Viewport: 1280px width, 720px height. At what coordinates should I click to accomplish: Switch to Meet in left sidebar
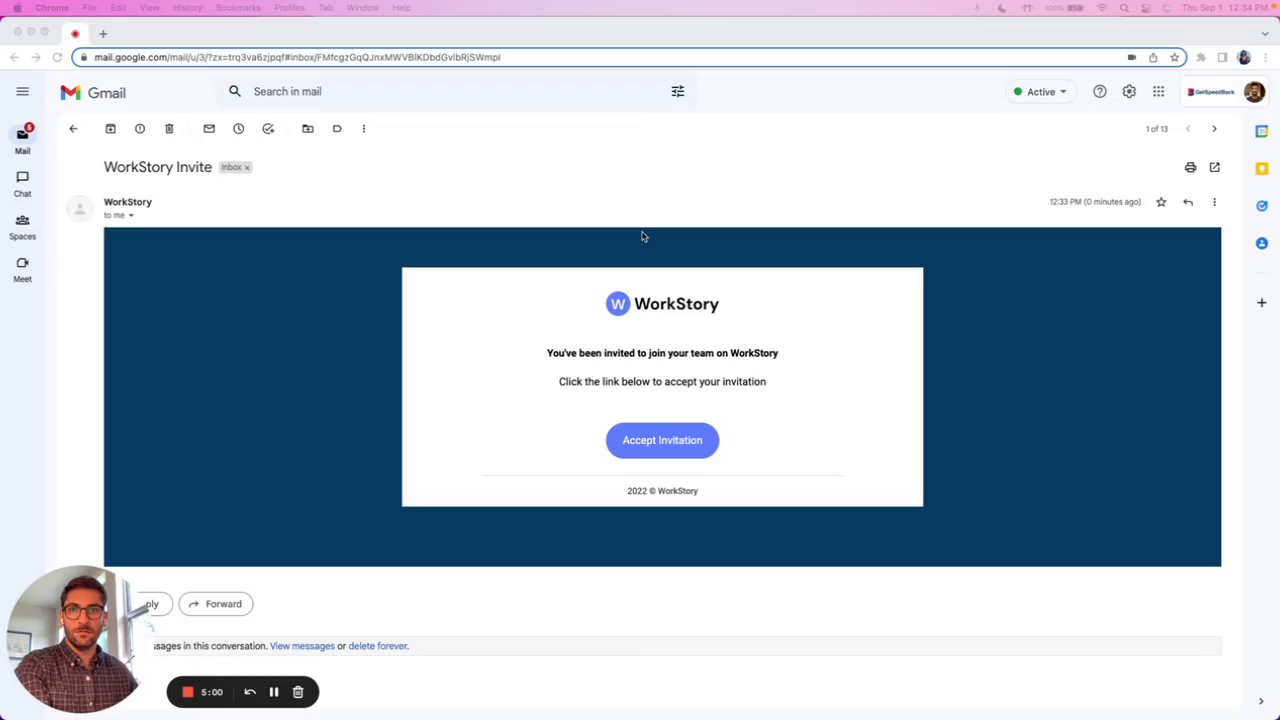click(22, 269)
